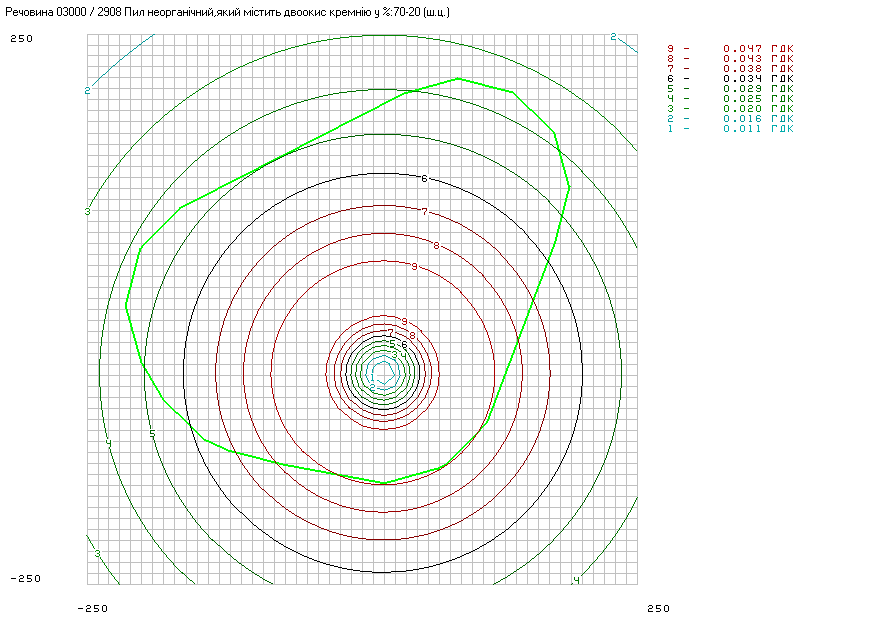Select legend row "4 - 0.025 ГДК"

pos(730,98)
